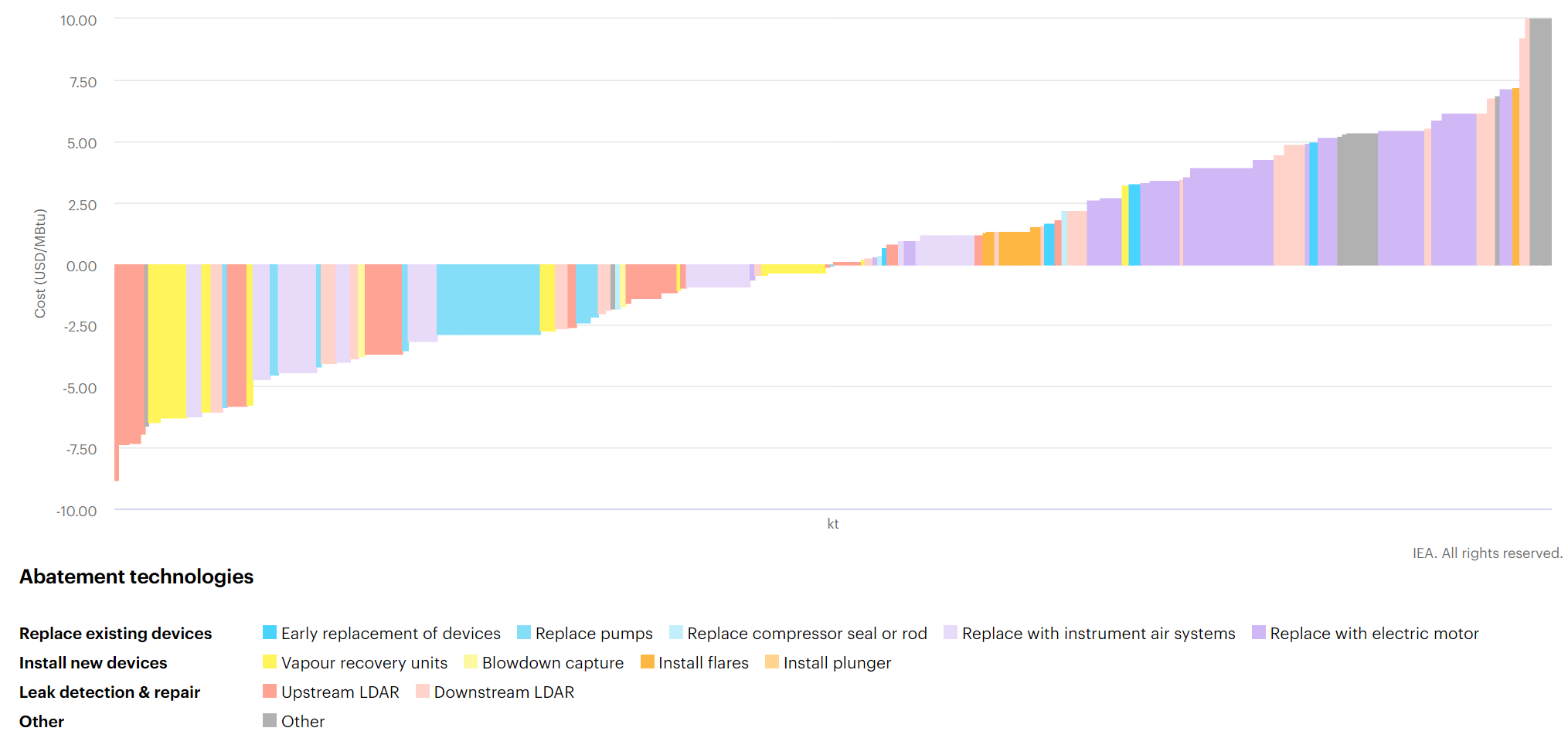Click the Replace with electric motor swatch
1568x738 pixels.
click(1259, 633)
